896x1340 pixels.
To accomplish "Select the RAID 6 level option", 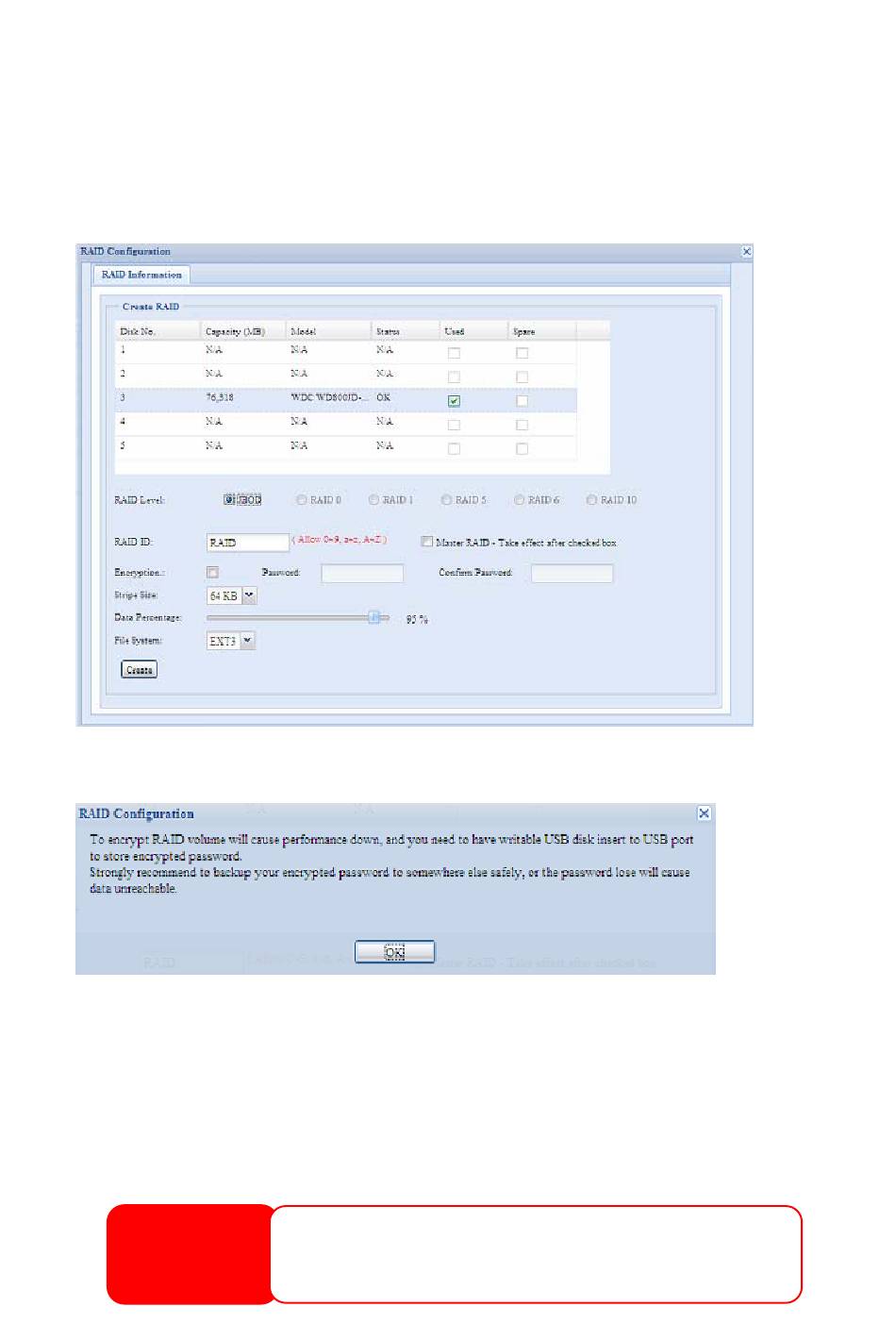I will pyautogui.click(x=519, y=500).
